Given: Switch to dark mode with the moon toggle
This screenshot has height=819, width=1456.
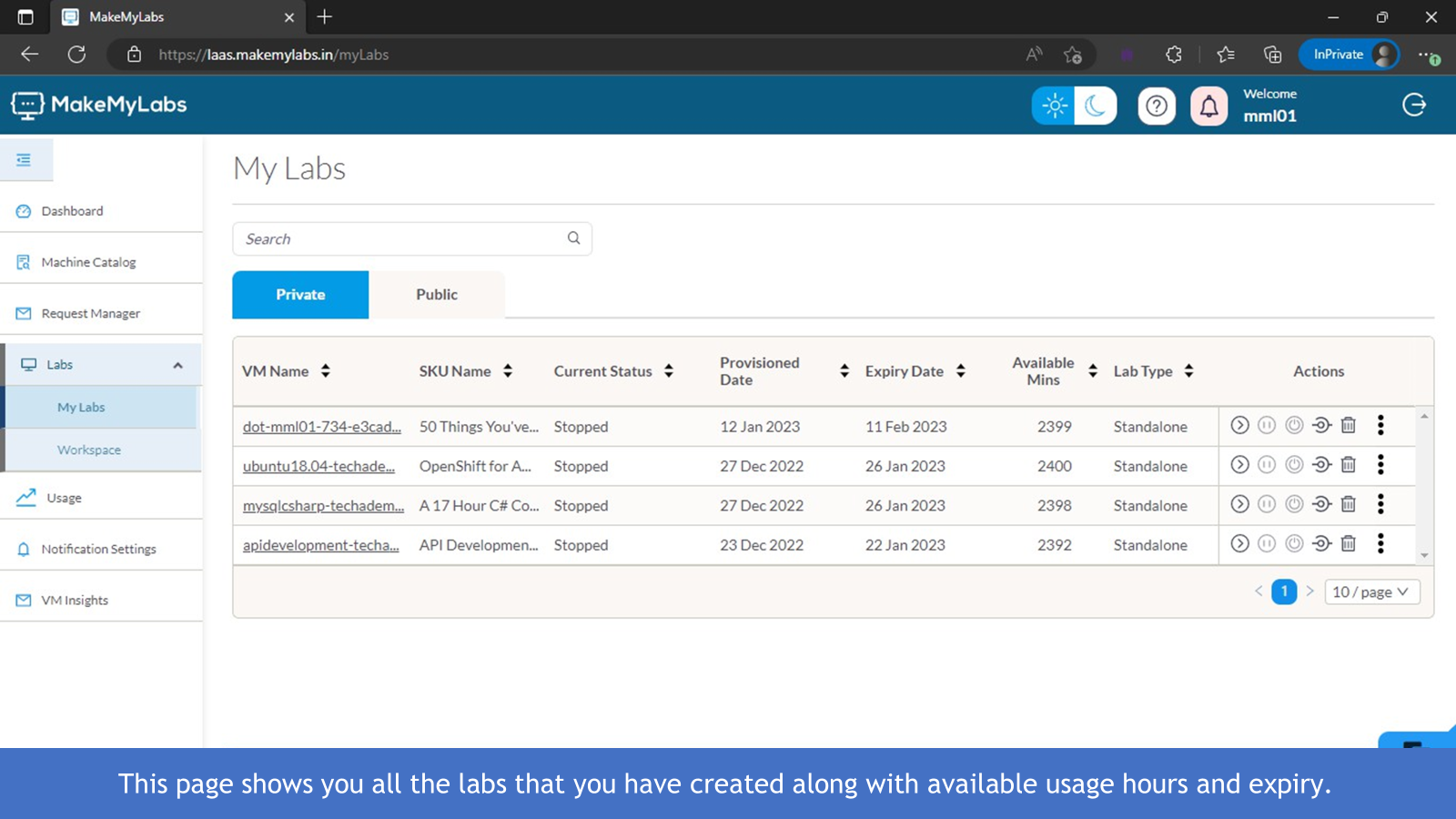Looking at the screenshot, I should pos(1096,106).
